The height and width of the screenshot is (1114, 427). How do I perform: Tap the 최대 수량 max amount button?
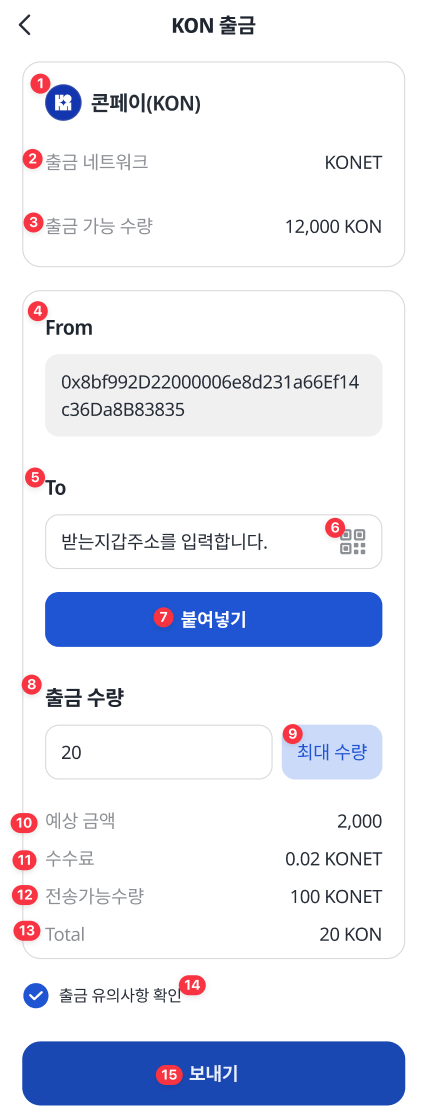[x=332, y=752]
